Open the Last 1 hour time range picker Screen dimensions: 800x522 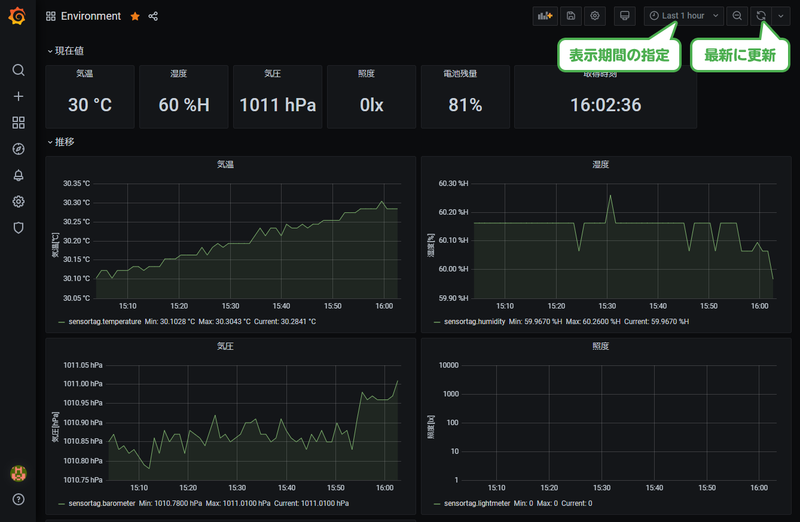coord(684,16)
